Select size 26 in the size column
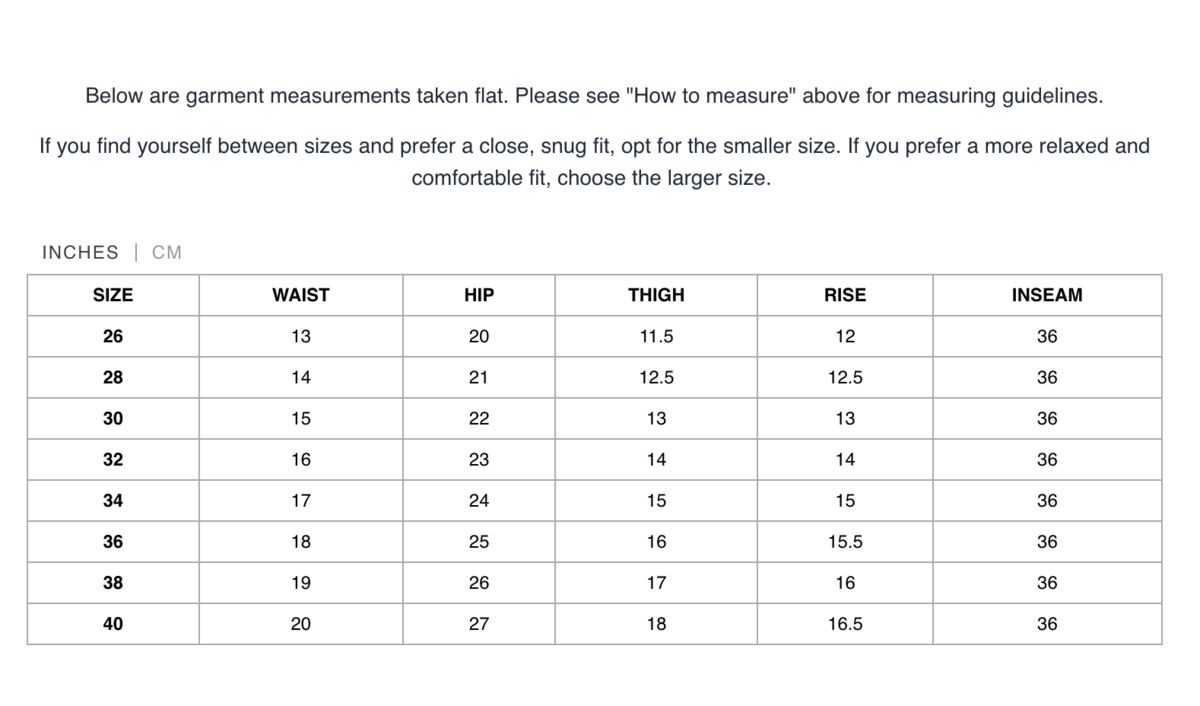The height and width of the screenshot is (706, 1200). point(113,337)
